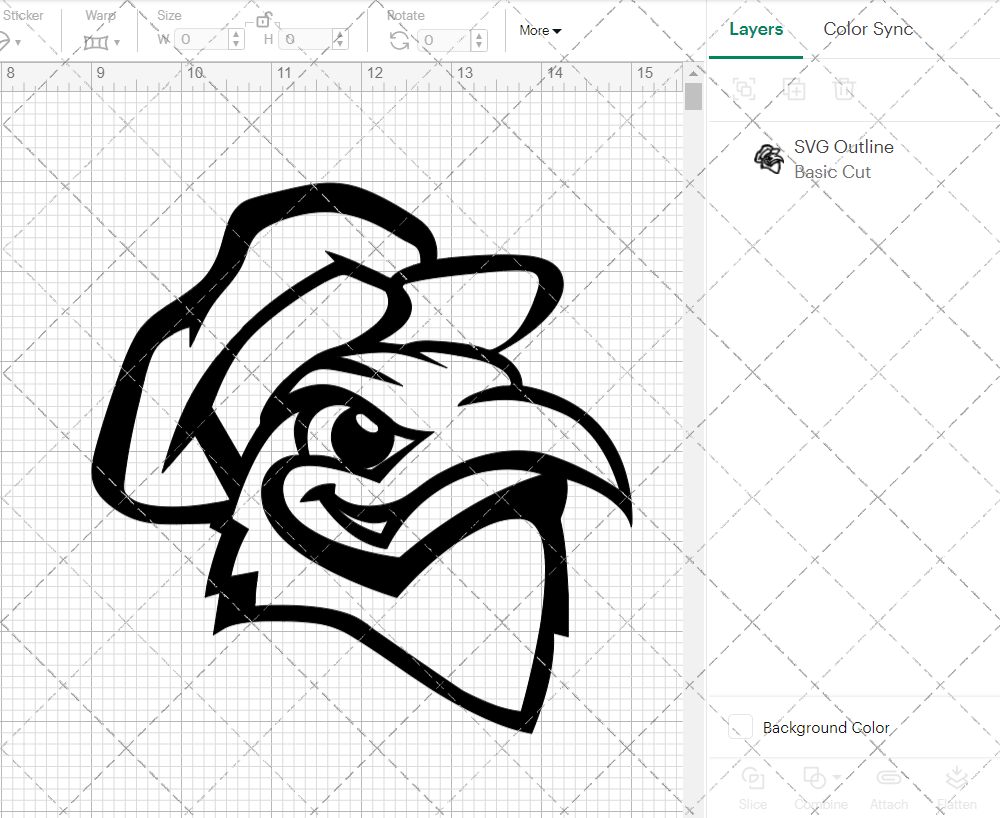Image resolution: width=1000 pixels, height=818 pixels.
Task: Duplicate the selected layer
Action: [796, 89]
